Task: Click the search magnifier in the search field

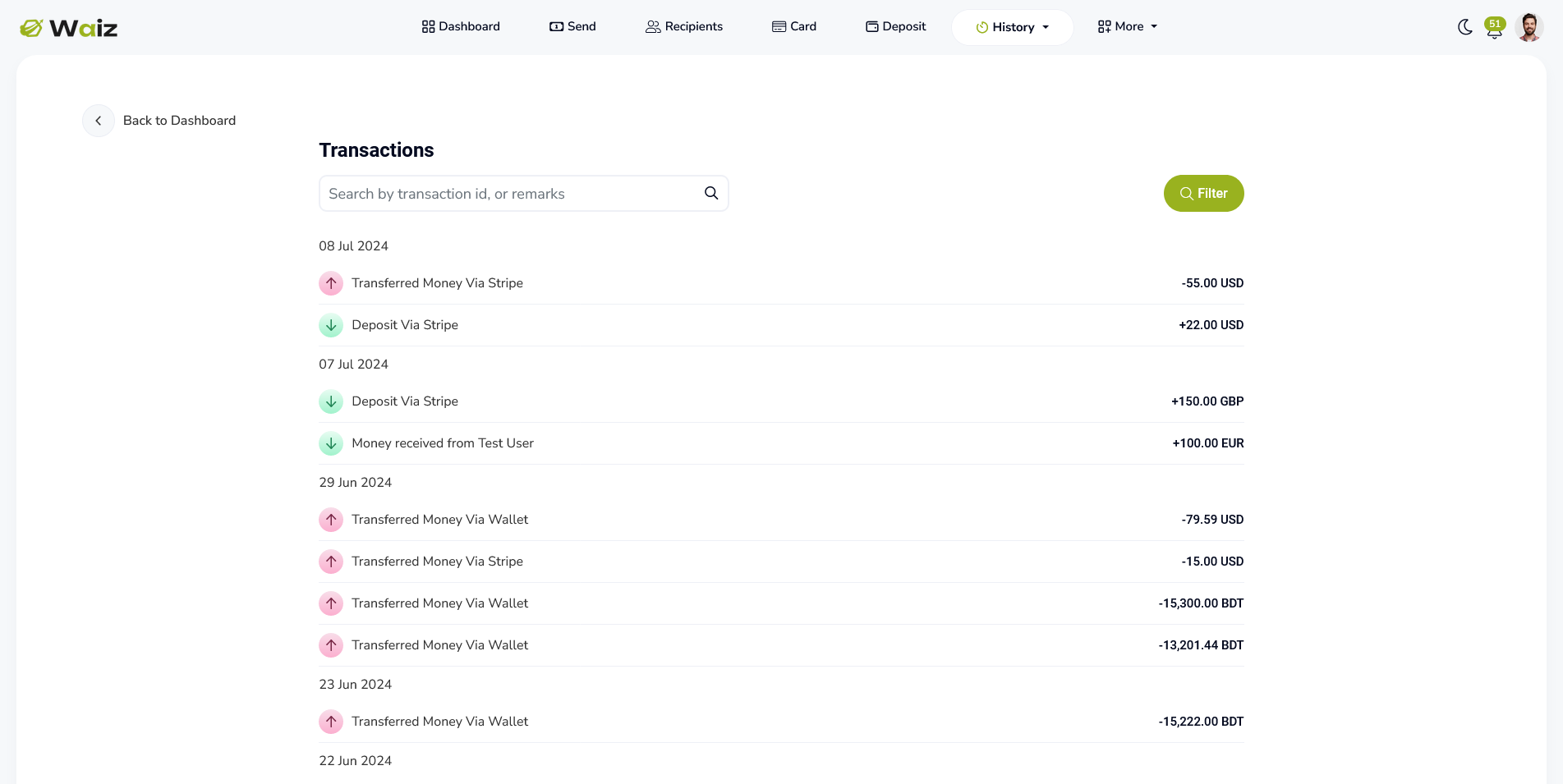Action: pyautogui.click(x=710, y=193)
